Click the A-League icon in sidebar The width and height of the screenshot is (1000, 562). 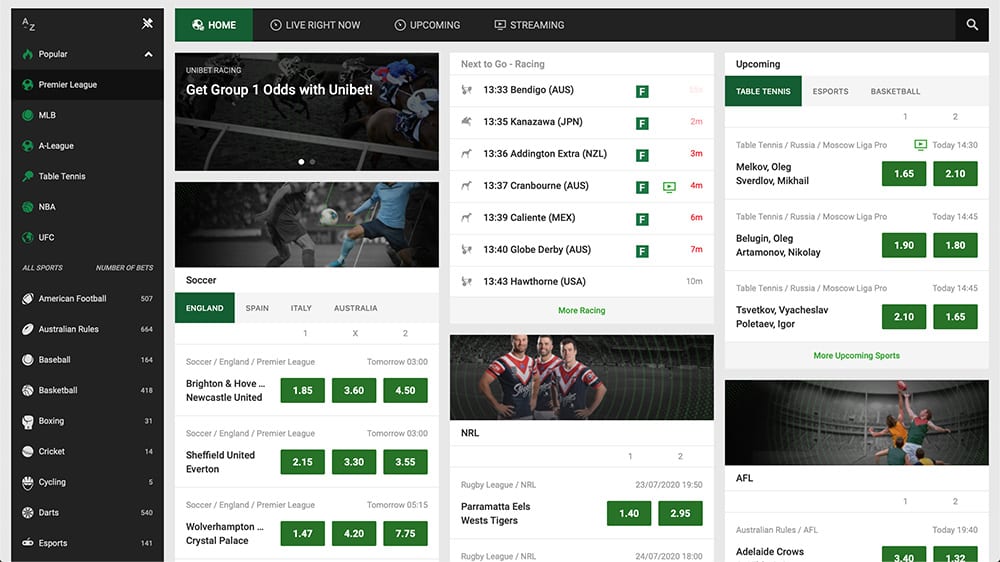tap(27, 146)
